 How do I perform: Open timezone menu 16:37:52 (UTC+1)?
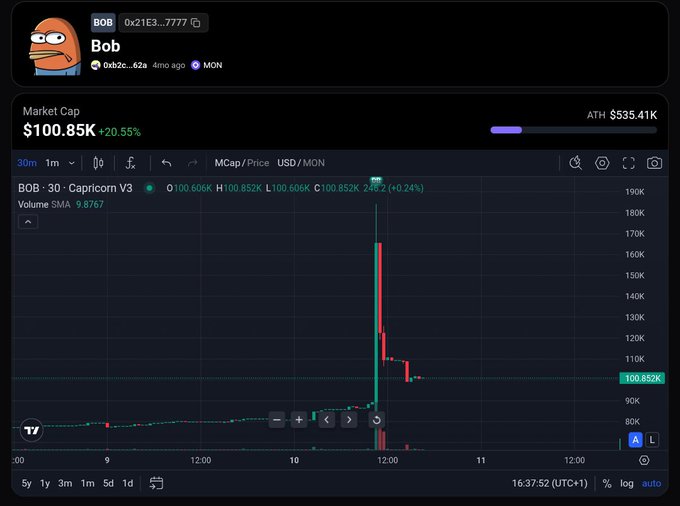[x=549, y=483]
